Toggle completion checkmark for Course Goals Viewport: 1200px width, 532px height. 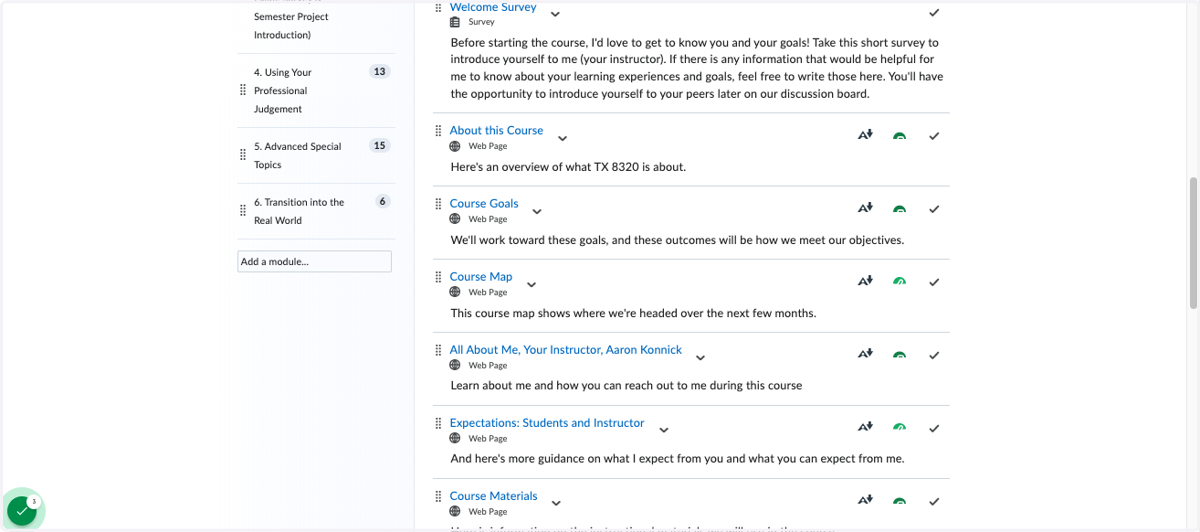pos(934,209)
